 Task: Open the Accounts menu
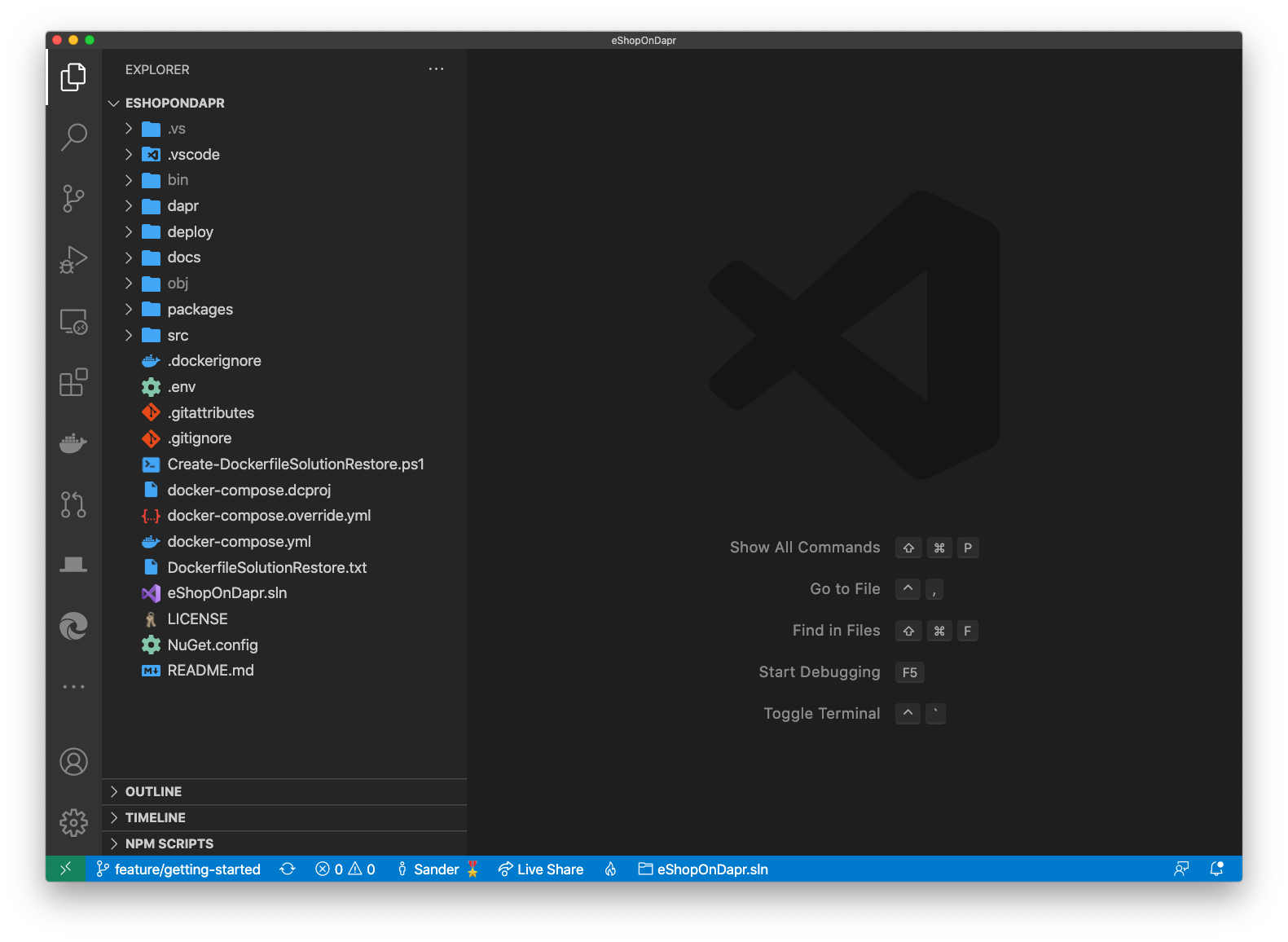tap(73, 762)
